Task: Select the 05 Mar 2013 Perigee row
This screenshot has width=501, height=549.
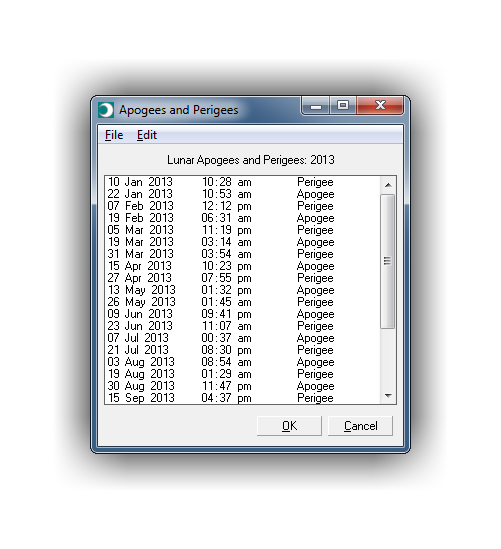Action: pyautogui.click(x=242, y=230)
